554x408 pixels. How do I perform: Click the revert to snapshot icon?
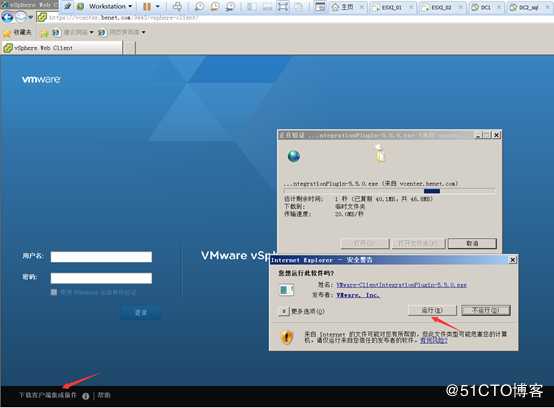pyautogui.click(x=215, y=6)
